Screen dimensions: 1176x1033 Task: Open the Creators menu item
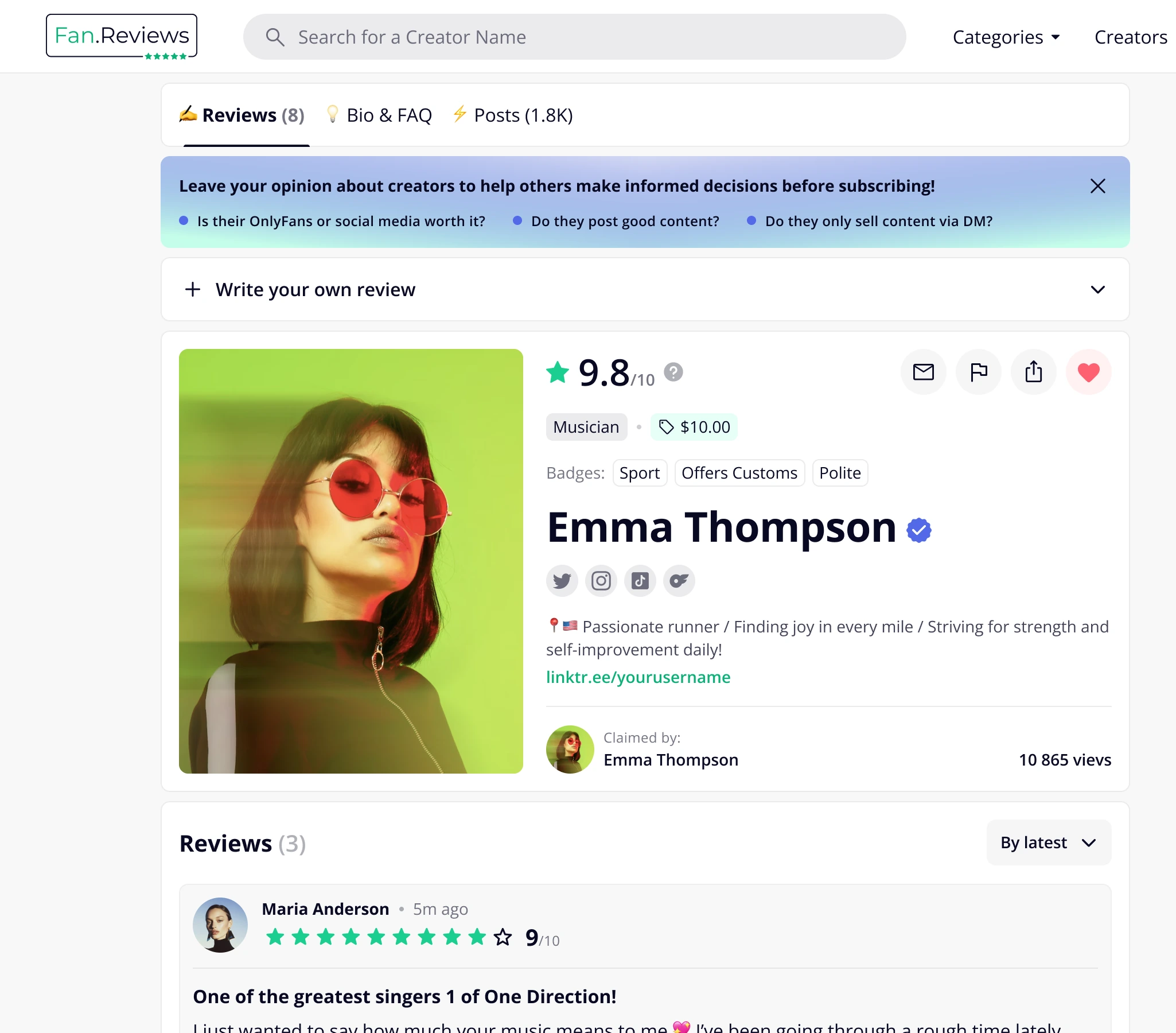click(1131, 37)
